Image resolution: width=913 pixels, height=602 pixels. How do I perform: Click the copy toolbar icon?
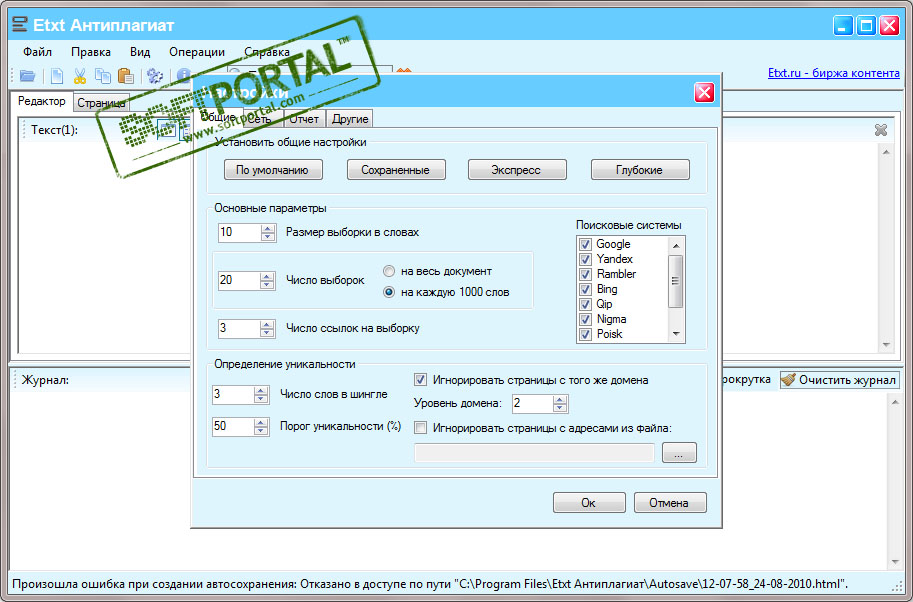click(103, 76)
